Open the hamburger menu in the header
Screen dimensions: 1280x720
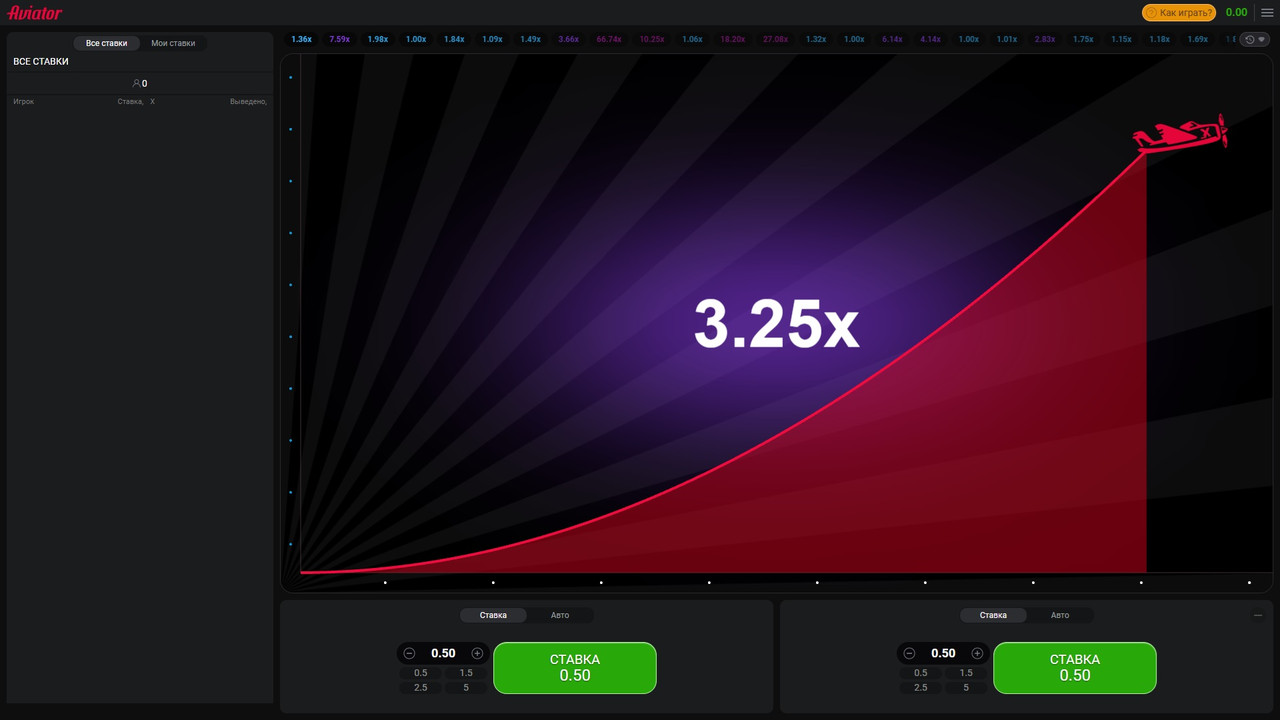pyautogui.click(x=1267, y=13)
